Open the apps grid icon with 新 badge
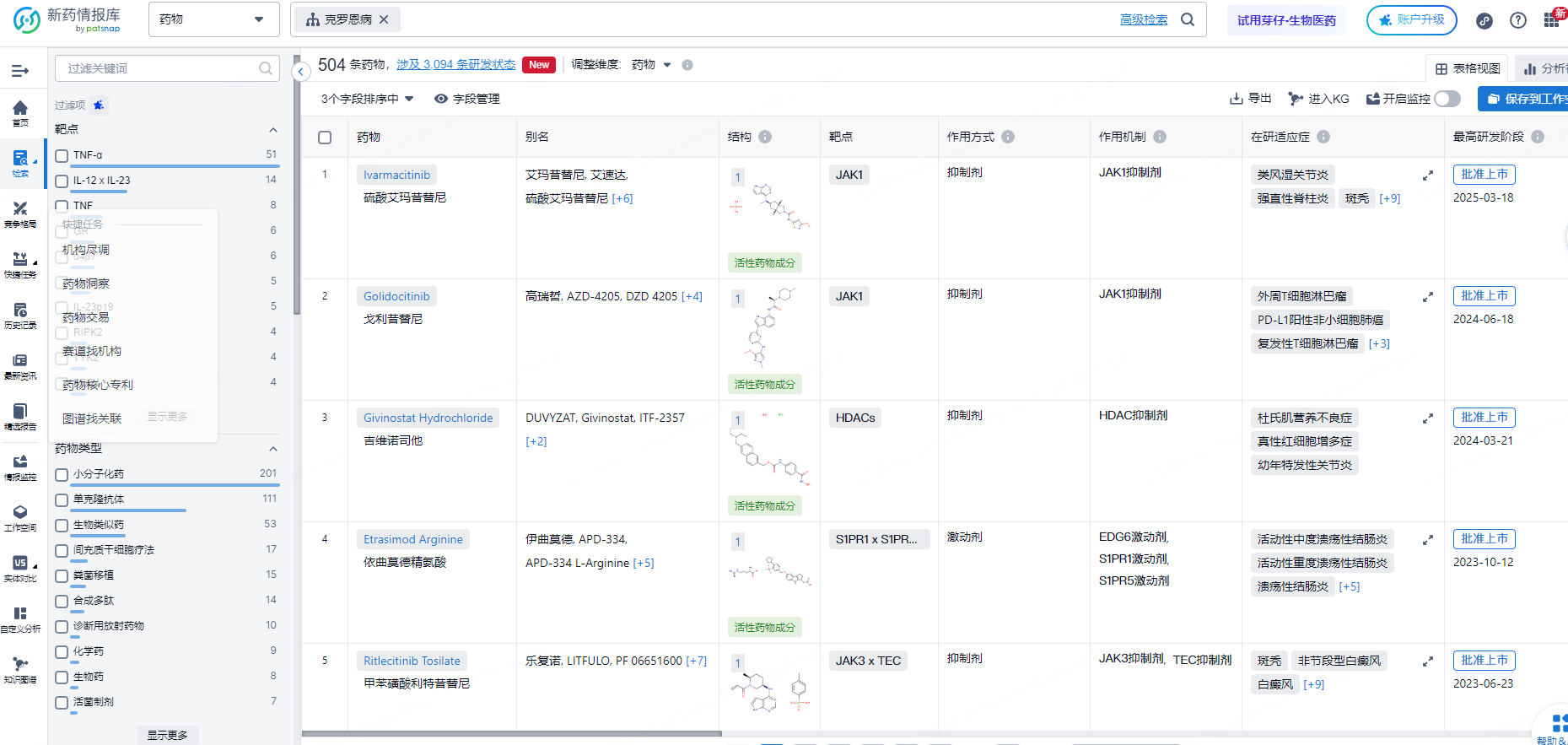The height and width of the screenshot is (745, 1568). [1552, 19]
